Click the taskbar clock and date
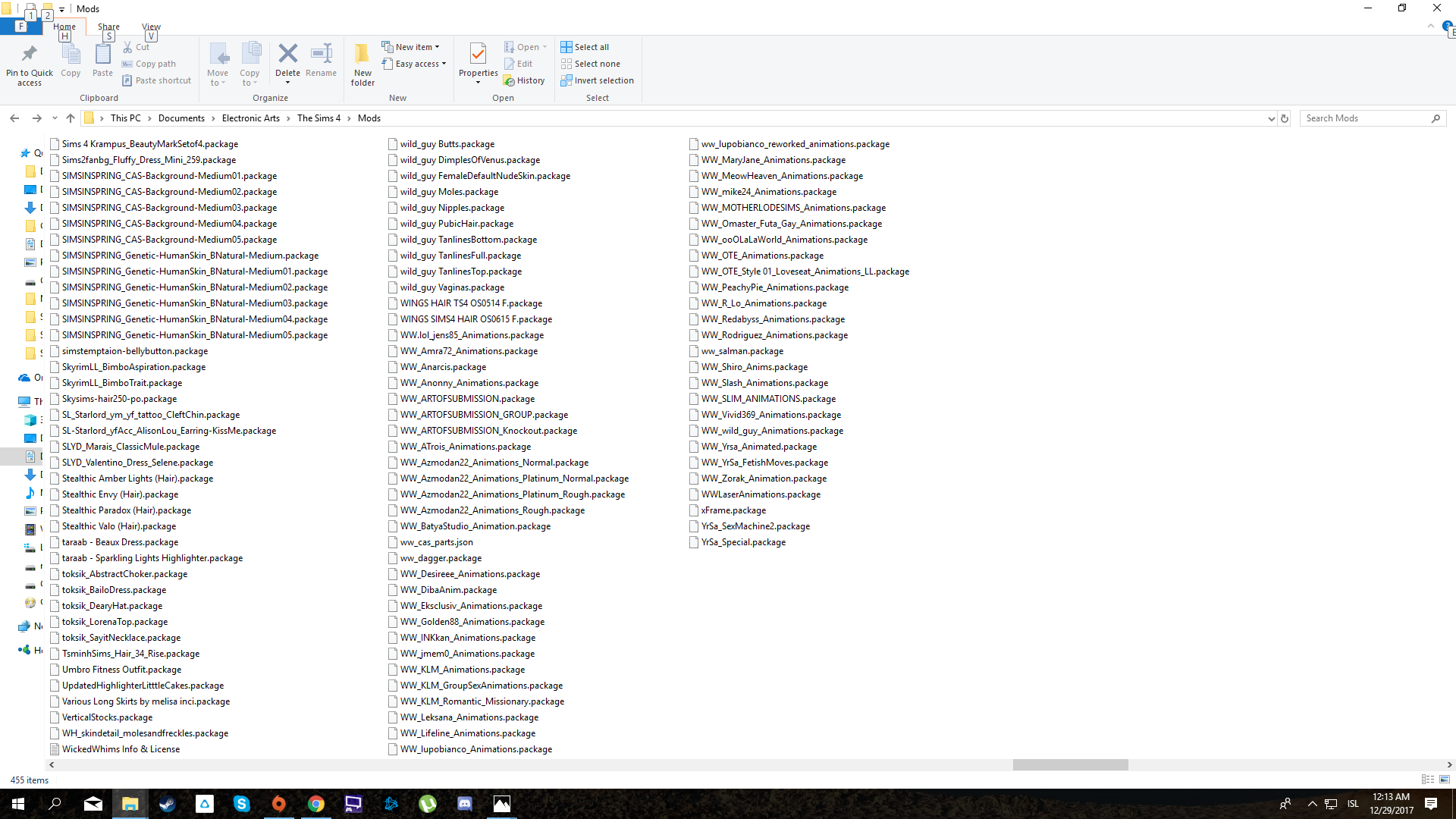The width and height of the screenshot is (1456, 819). (1391, 804)
